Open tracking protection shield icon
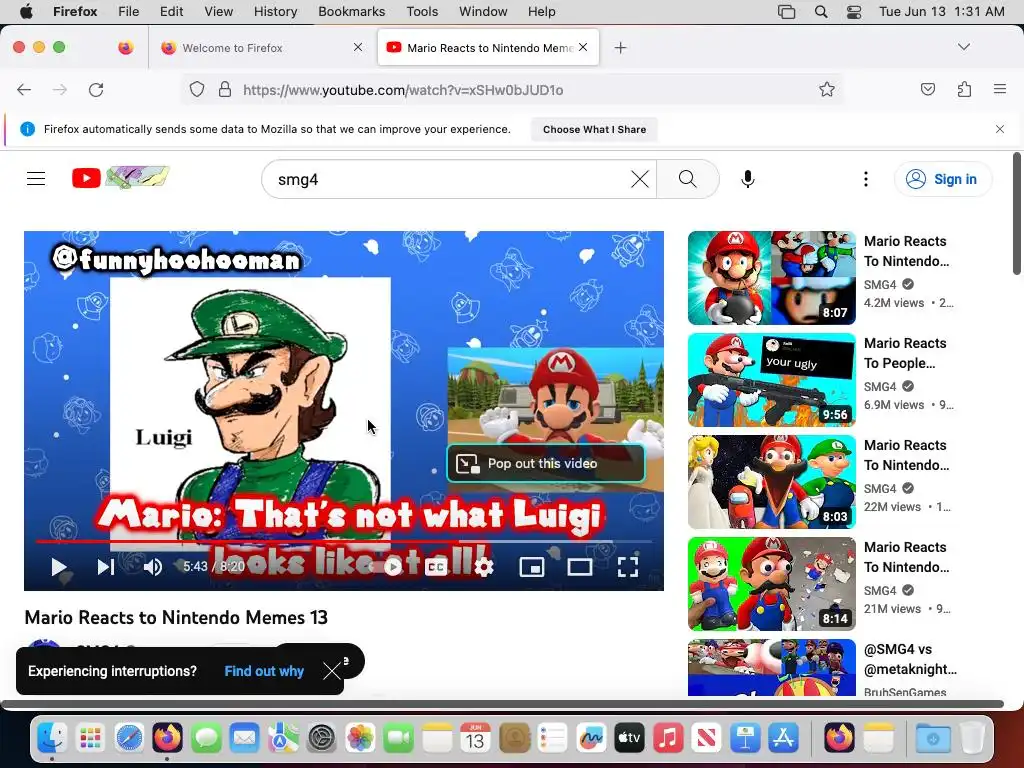1024x768 pixels. coord(197,89)
